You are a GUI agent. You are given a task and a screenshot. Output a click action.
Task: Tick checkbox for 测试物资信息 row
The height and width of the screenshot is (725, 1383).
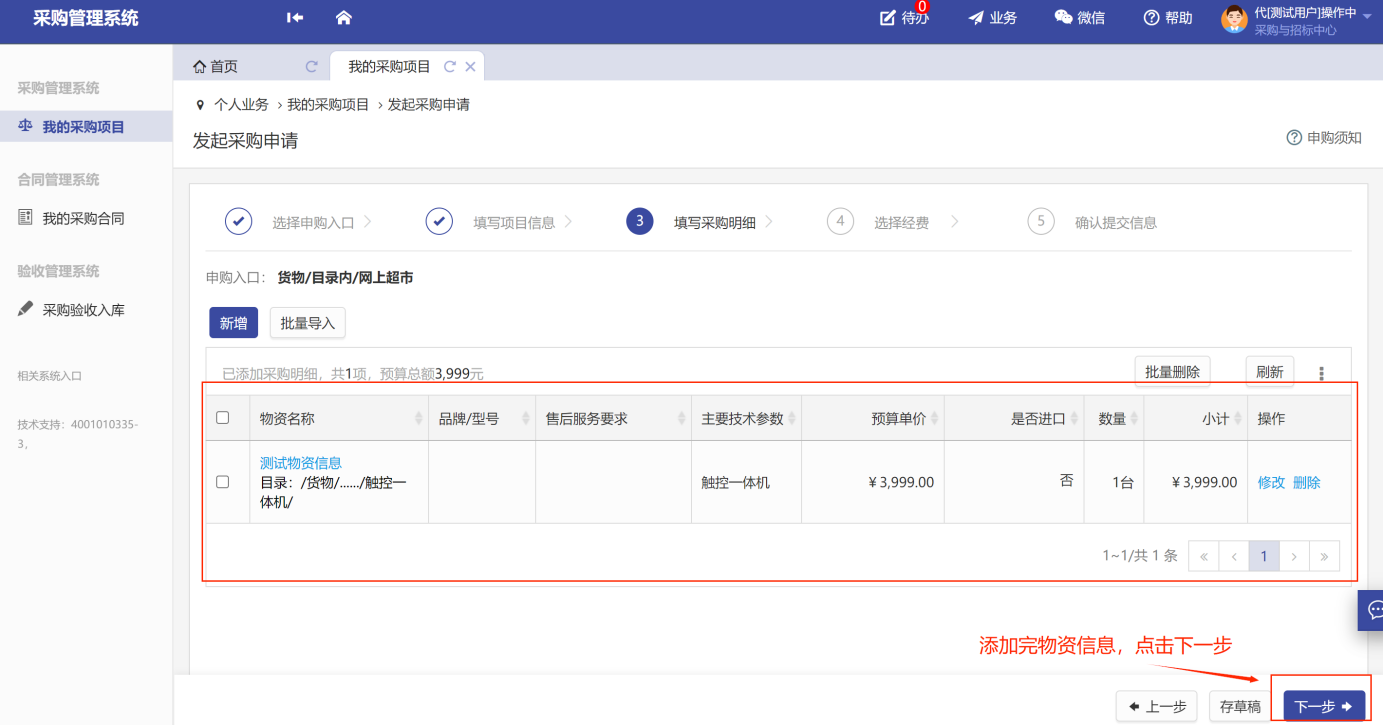[223, 482]
